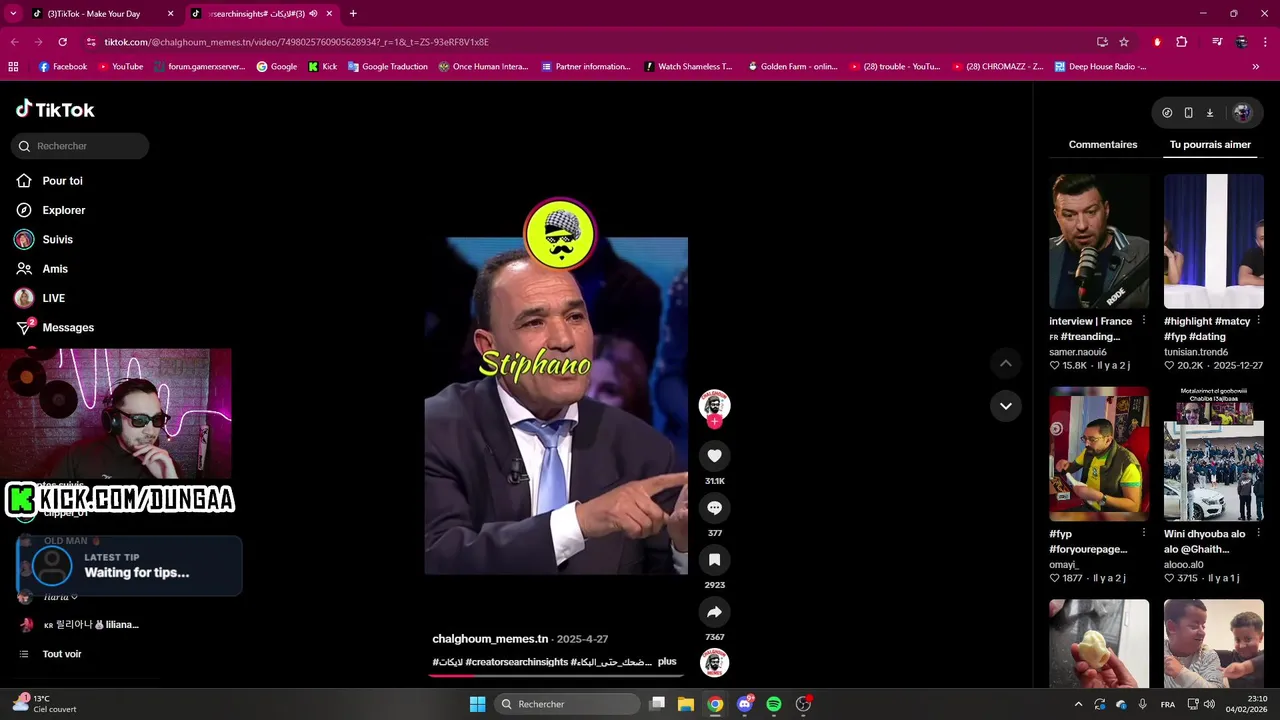Open options for the Wini dhyouba alo video

click(1258, 534)
